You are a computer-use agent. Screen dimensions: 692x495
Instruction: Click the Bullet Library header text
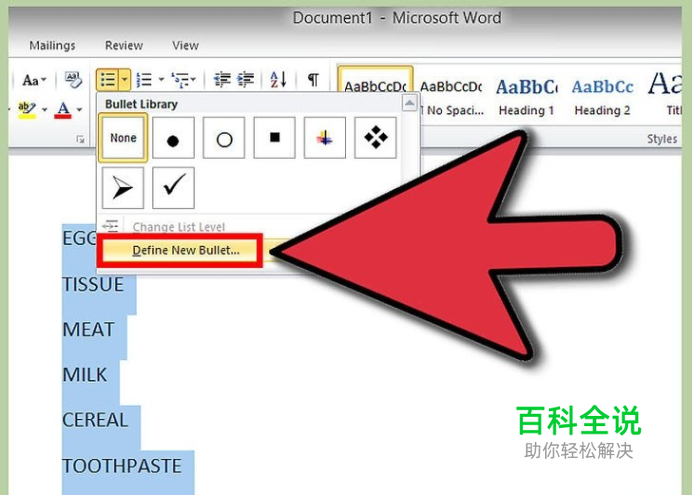[141, 104]
